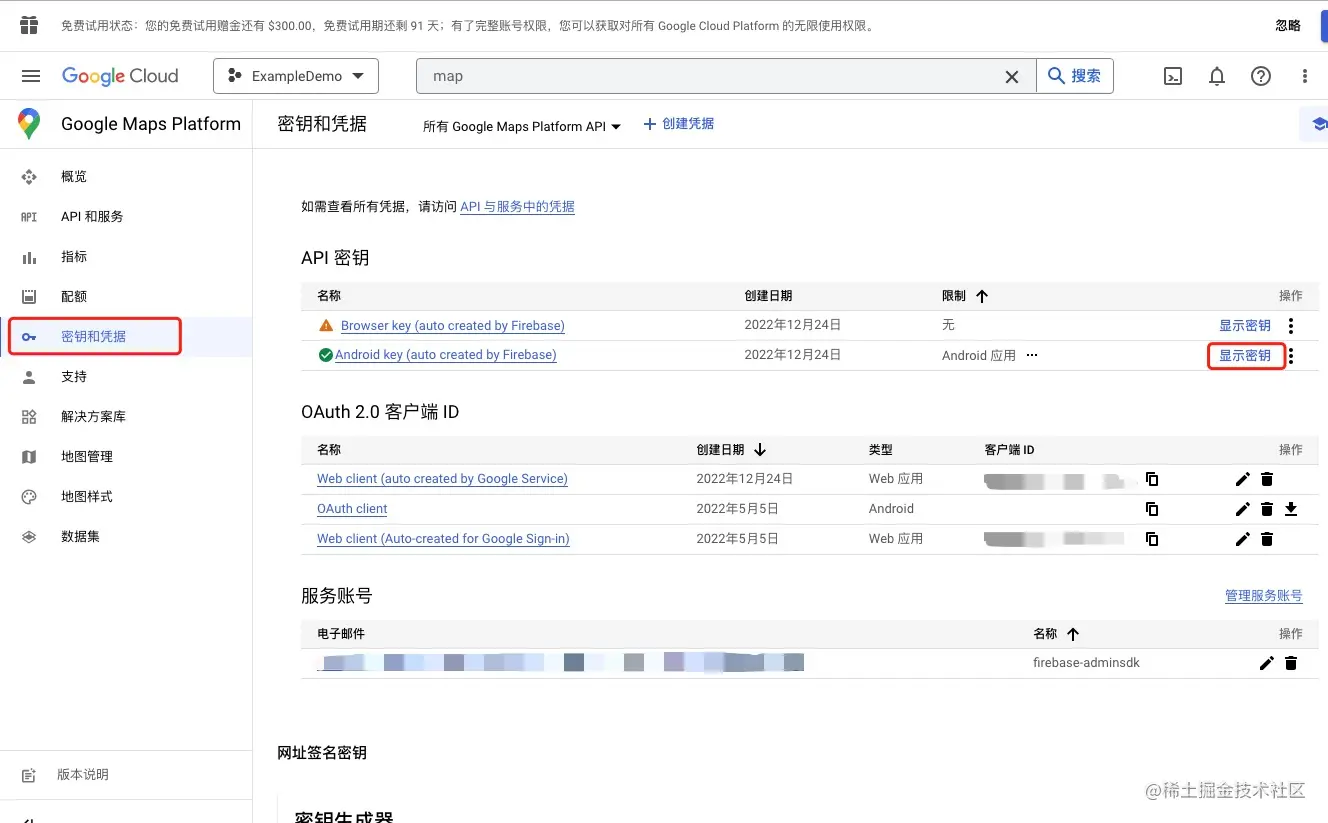The image size is (1328, 823).
Task: Open the 所有 Google Maps Platform API filter dropdown
Action: tap(521, 127)
